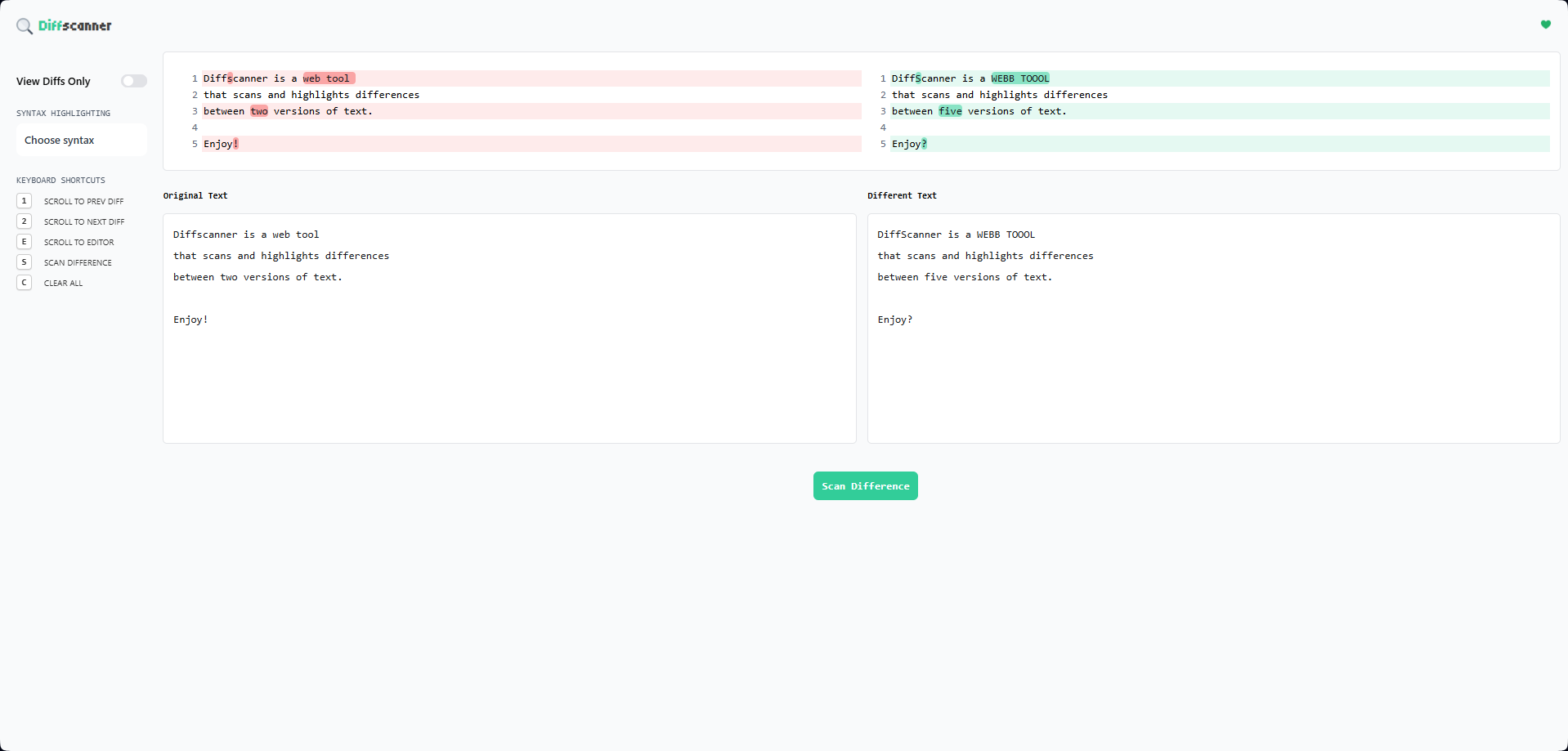Click the 'Different Text' heading
Viewport: 1568px width, 751px height.
[x=902, y=195]
